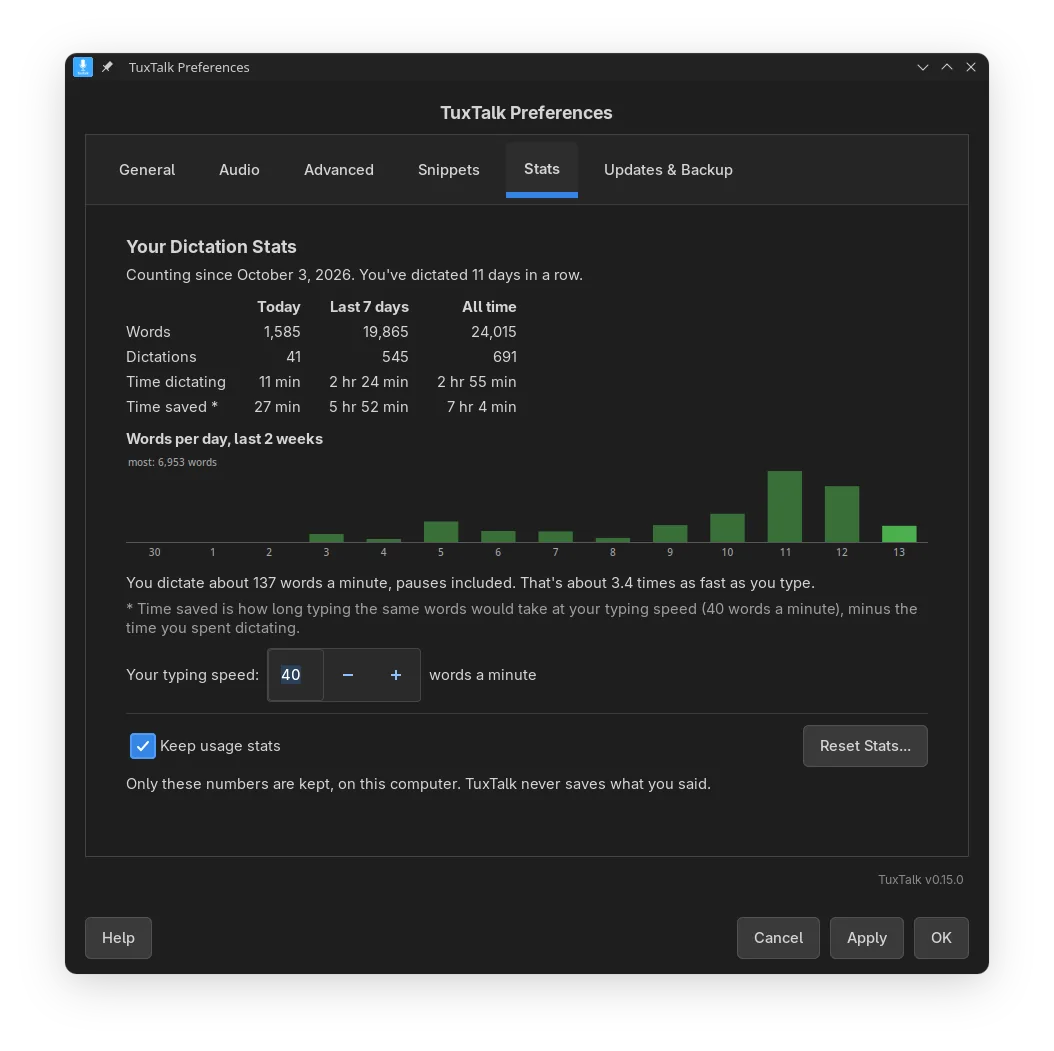Toggle the pin window icon
Screen dimensions: 1054x1051
coord(108,67)
